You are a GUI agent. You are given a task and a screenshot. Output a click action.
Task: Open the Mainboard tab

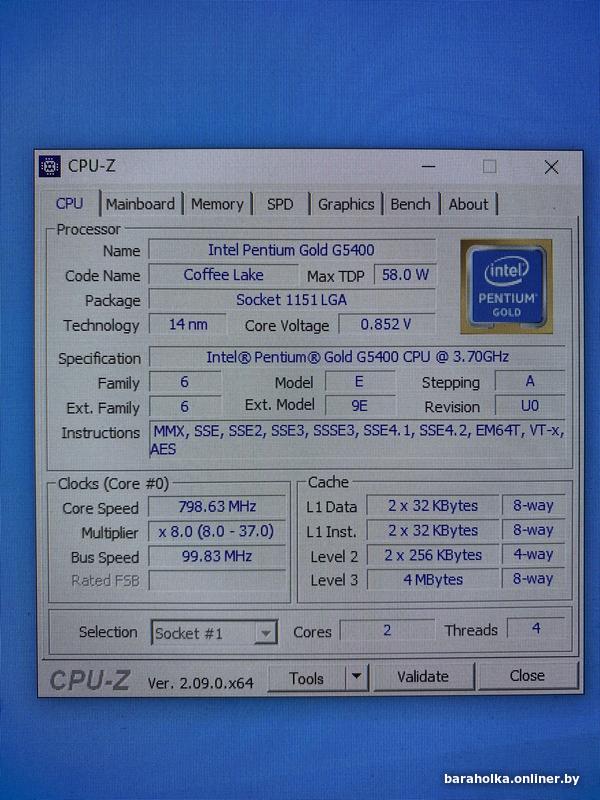(x=140, y=204)
